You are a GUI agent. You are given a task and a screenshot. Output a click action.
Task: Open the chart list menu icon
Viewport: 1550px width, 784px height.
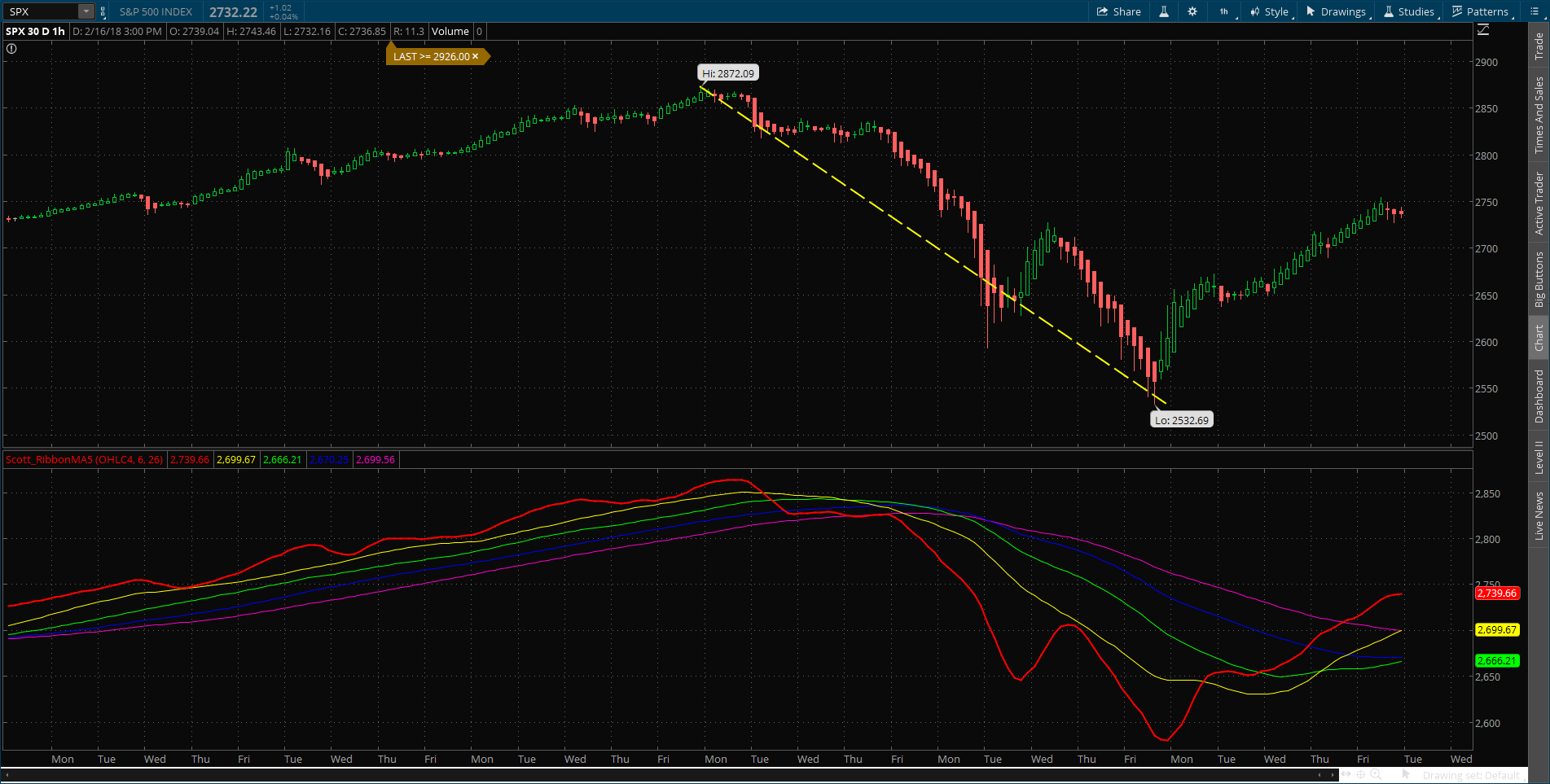point(1535,11)
